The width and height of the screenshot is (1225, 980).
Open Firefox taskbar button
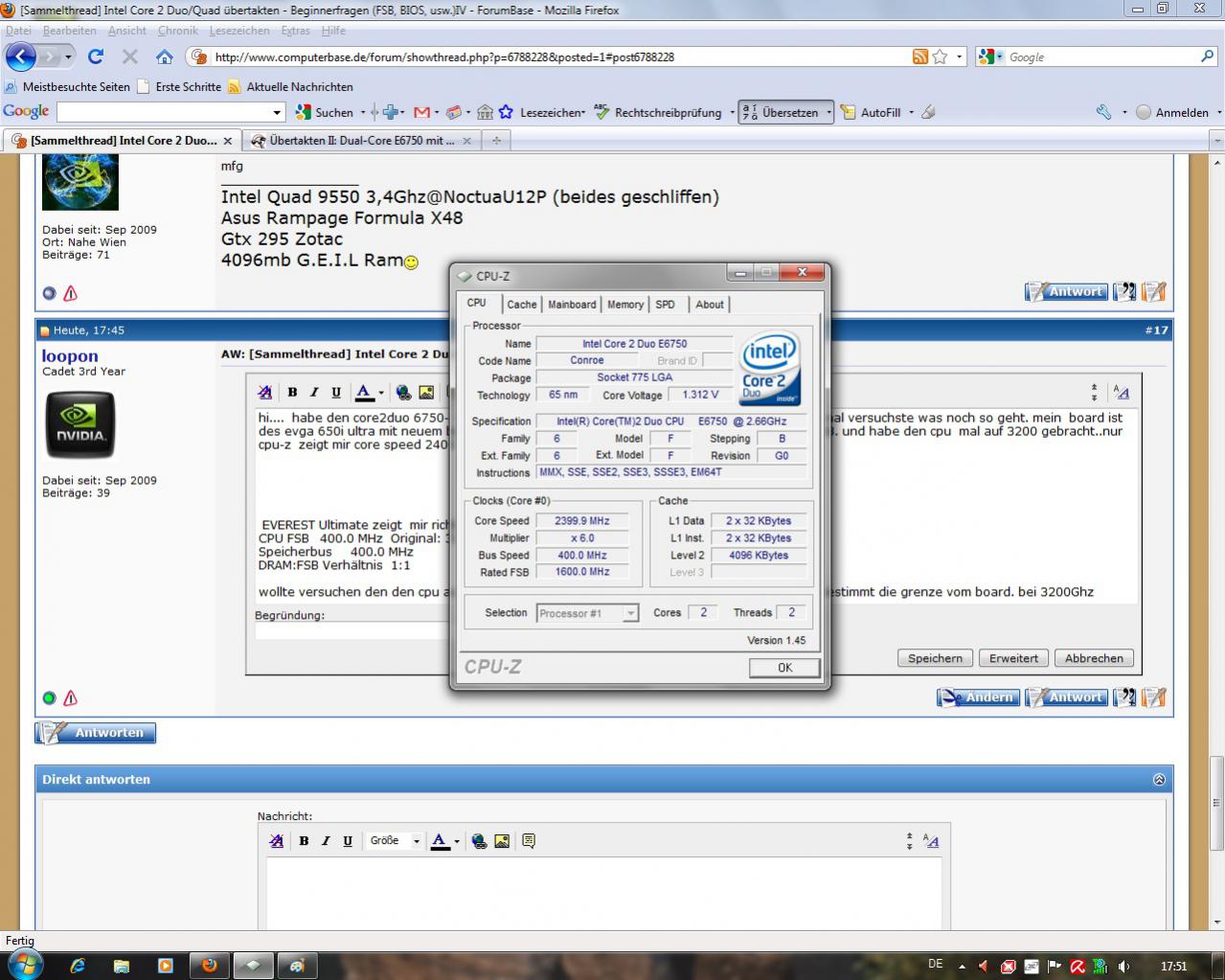coord(209,965)
